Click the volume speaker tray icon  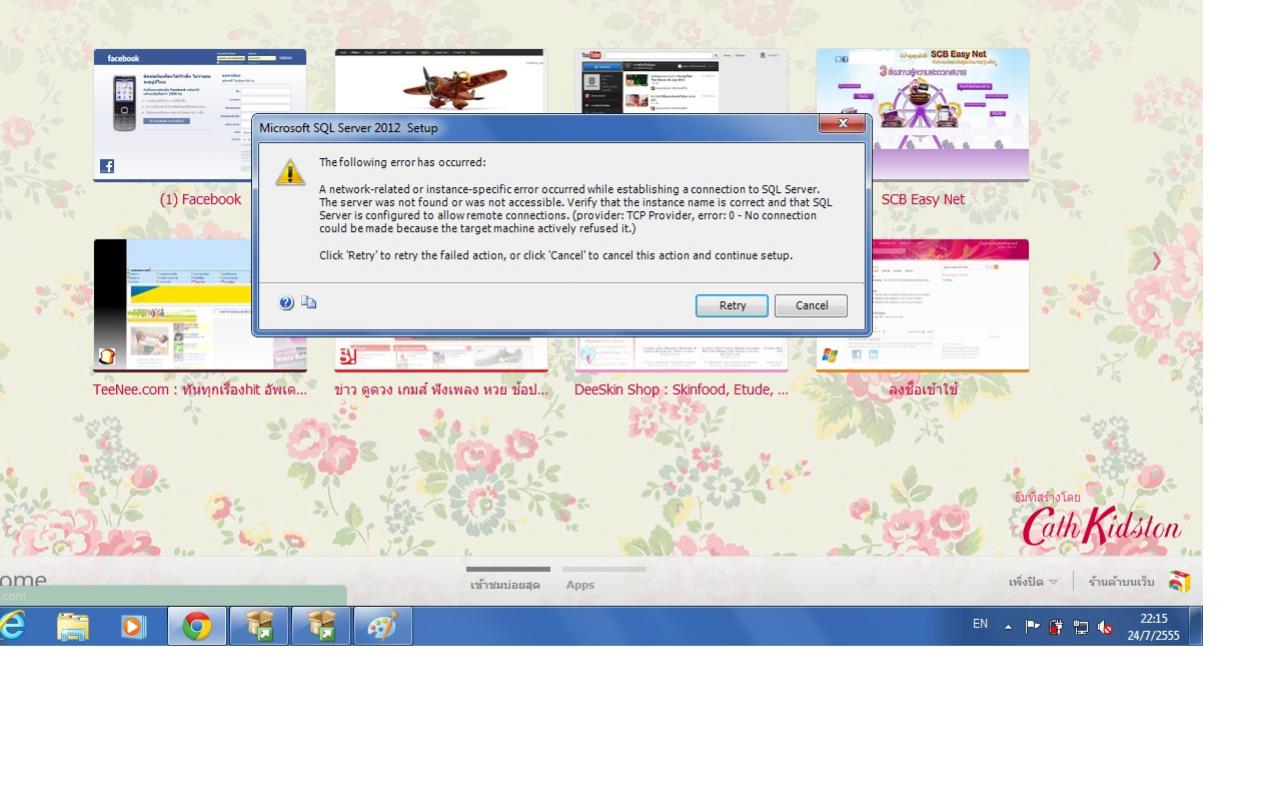click(x=1105, y=626)
